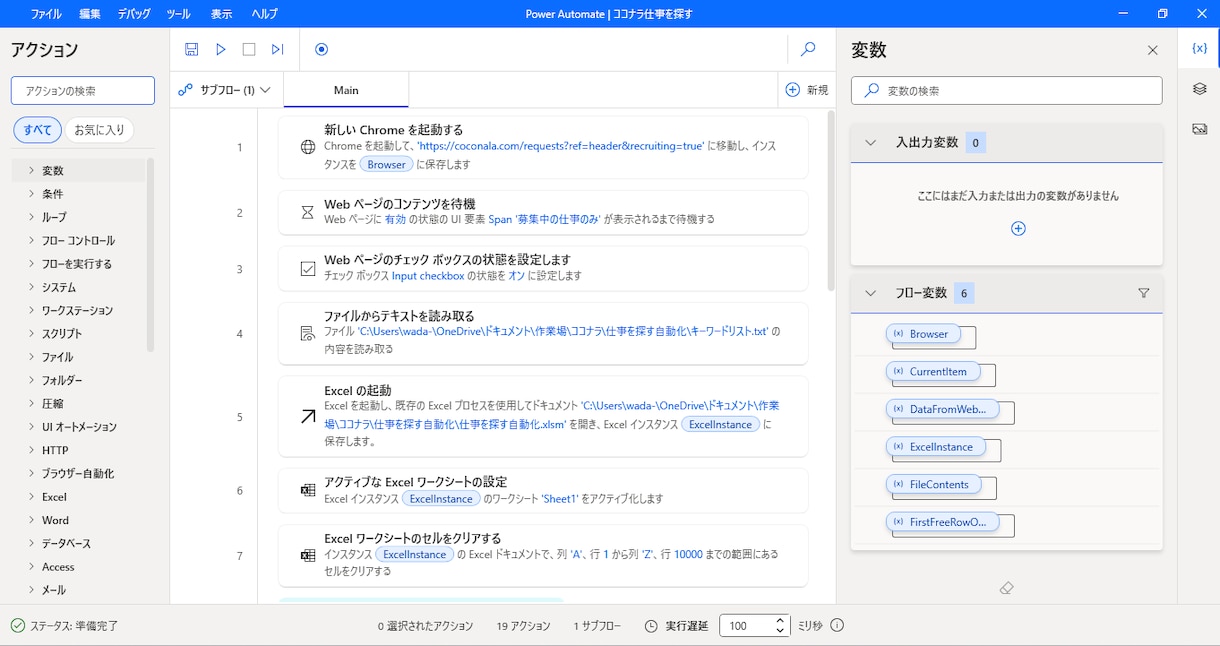The image size is (1220, 646).
Task: Click the run delay clock icon
Action: pyautogui.click(x=651, y=625)
